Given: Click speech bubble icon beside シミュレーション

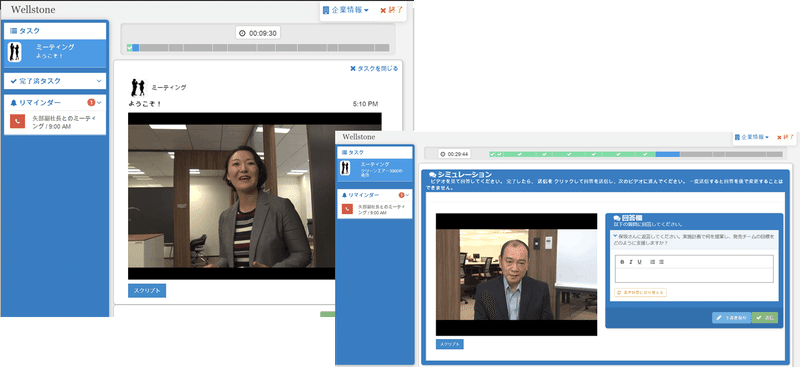Looking at the screenshot, I should (x=433, y=175).
